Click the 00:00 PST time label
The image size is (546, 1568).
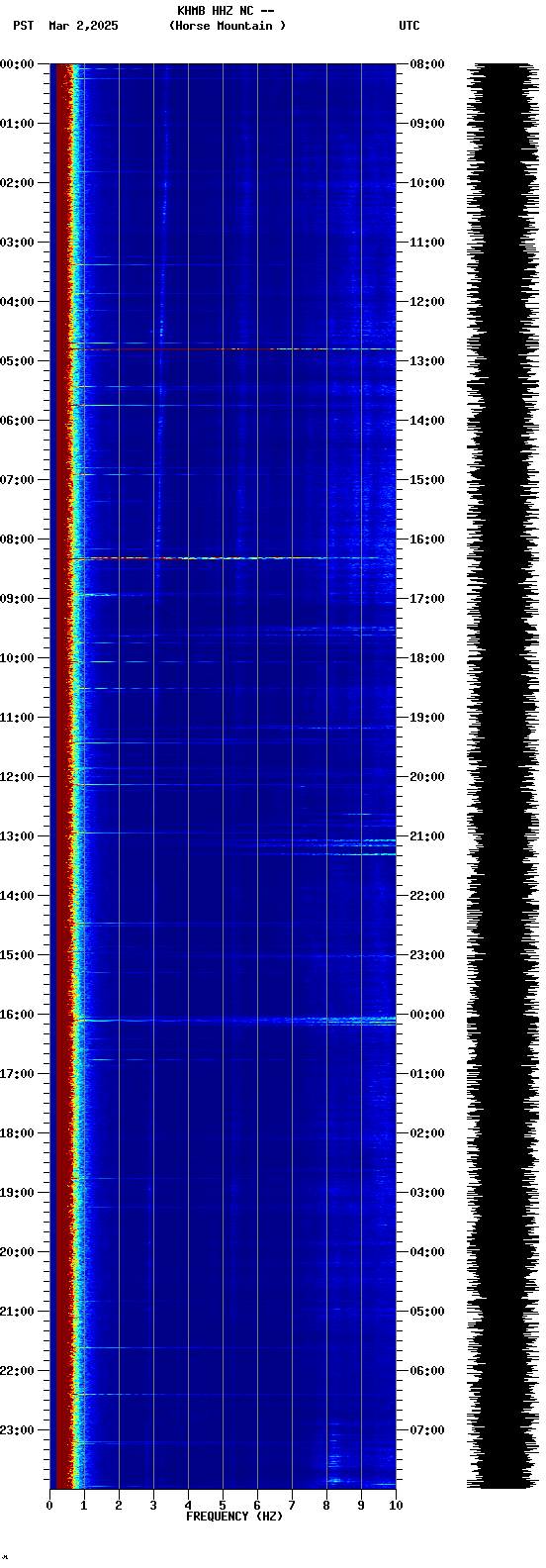tap(17, 64)
